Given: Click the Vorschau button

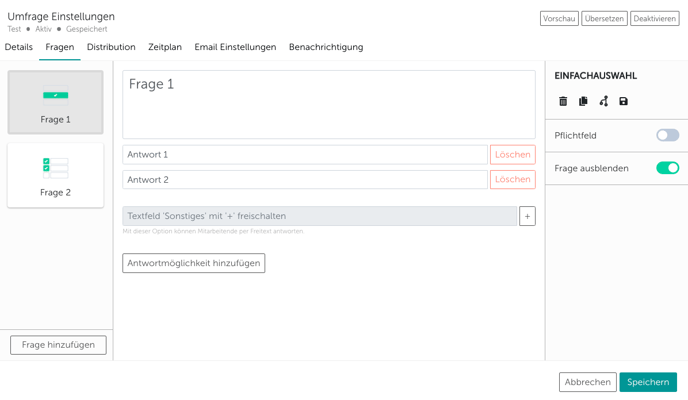Looking at the screenshot, I should tap(559, 18).
